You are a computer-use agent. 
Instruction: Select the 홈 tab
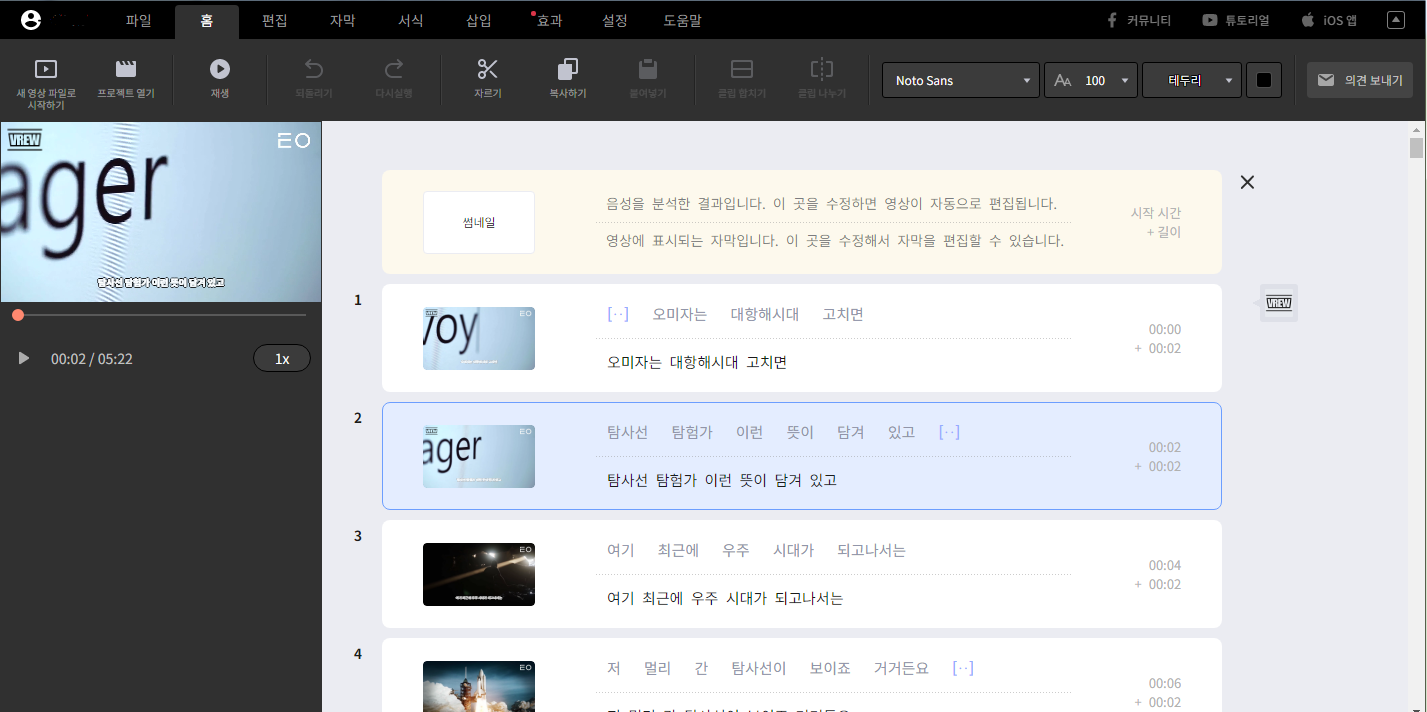(x=207, y=20)
